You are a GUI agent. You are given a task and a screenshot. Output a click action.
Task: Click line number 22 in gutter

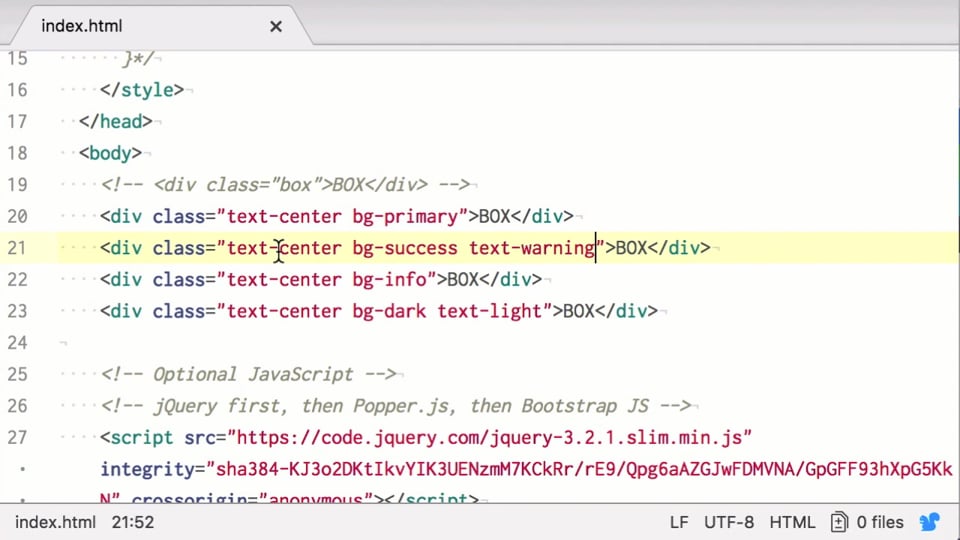(x=17, y=280)
